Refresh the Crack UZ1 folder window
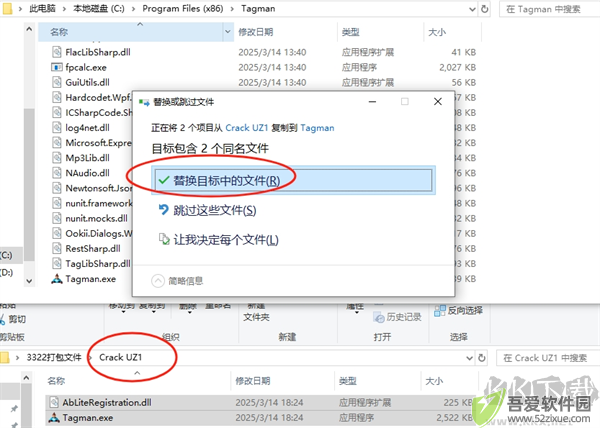The width and height of the screenshot is (600, 428). pos(482,358)
